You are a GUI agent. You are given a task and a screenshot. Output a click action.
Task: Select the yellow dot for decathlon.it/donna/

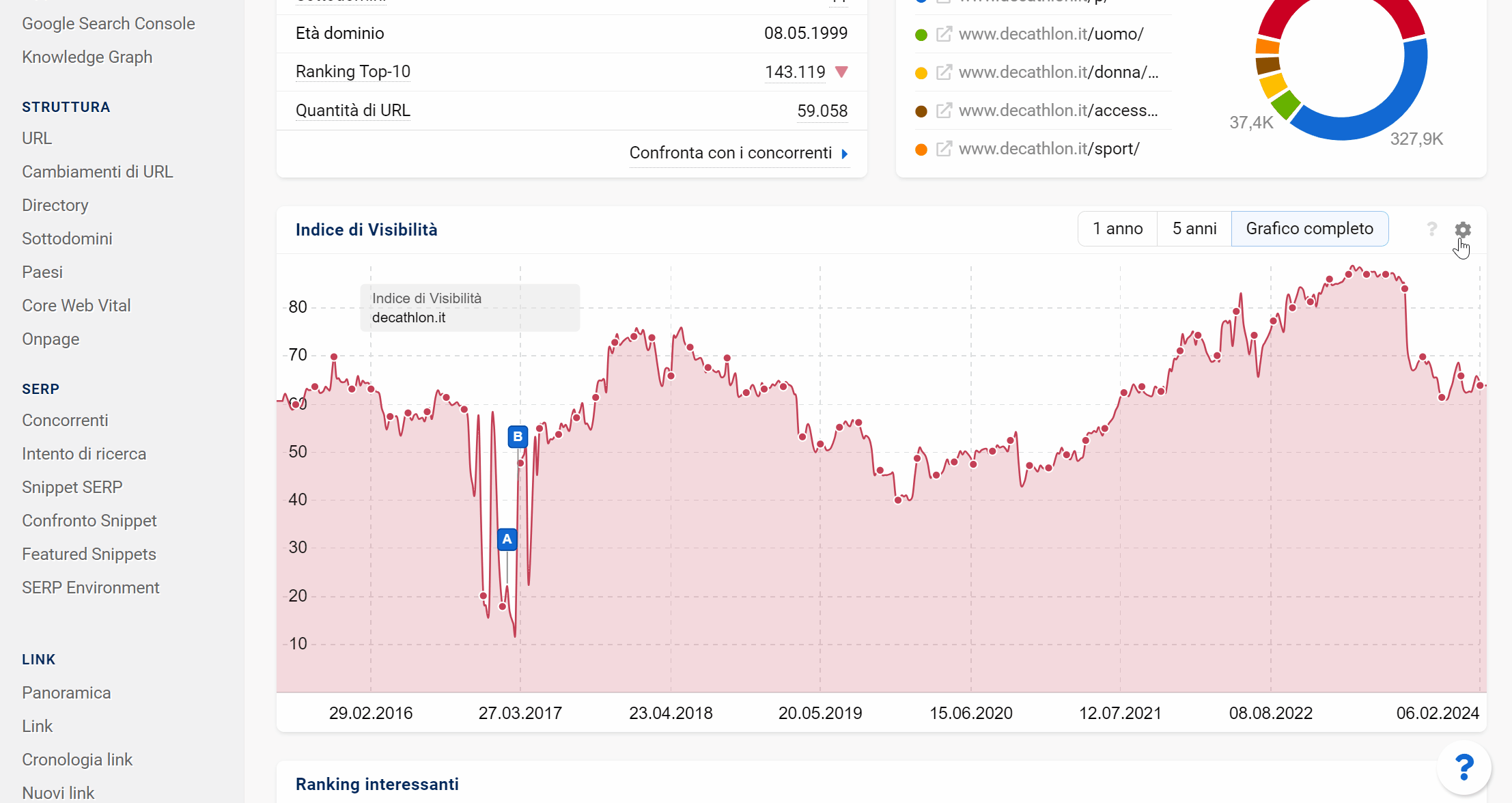921,73
